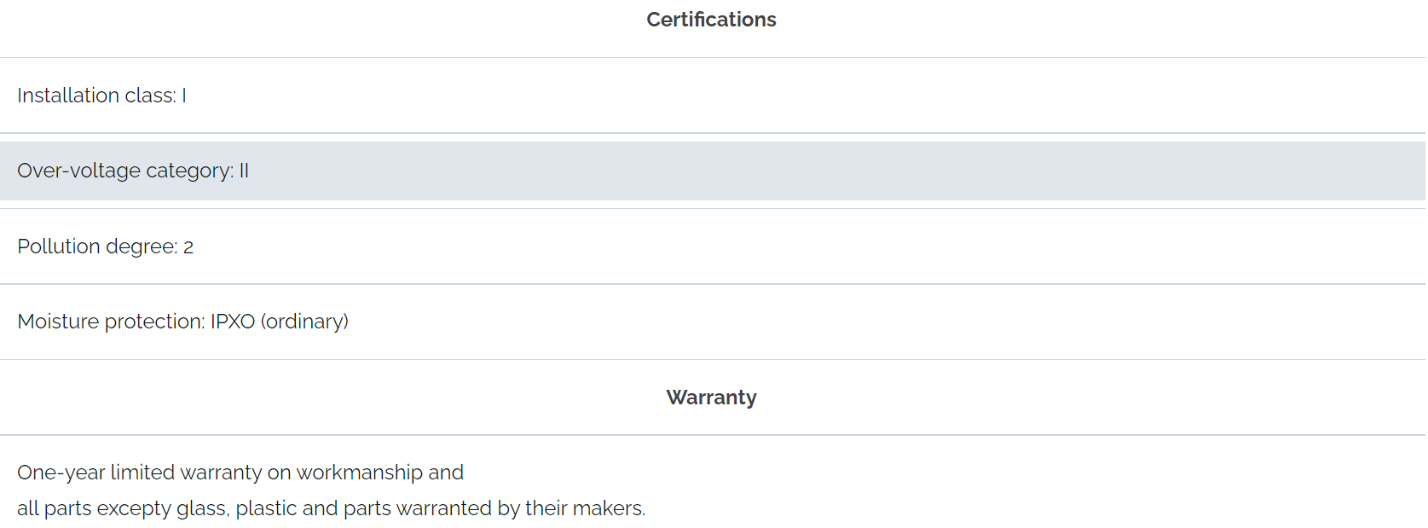Click the word 'Over-voltage'

click(79, 171)
